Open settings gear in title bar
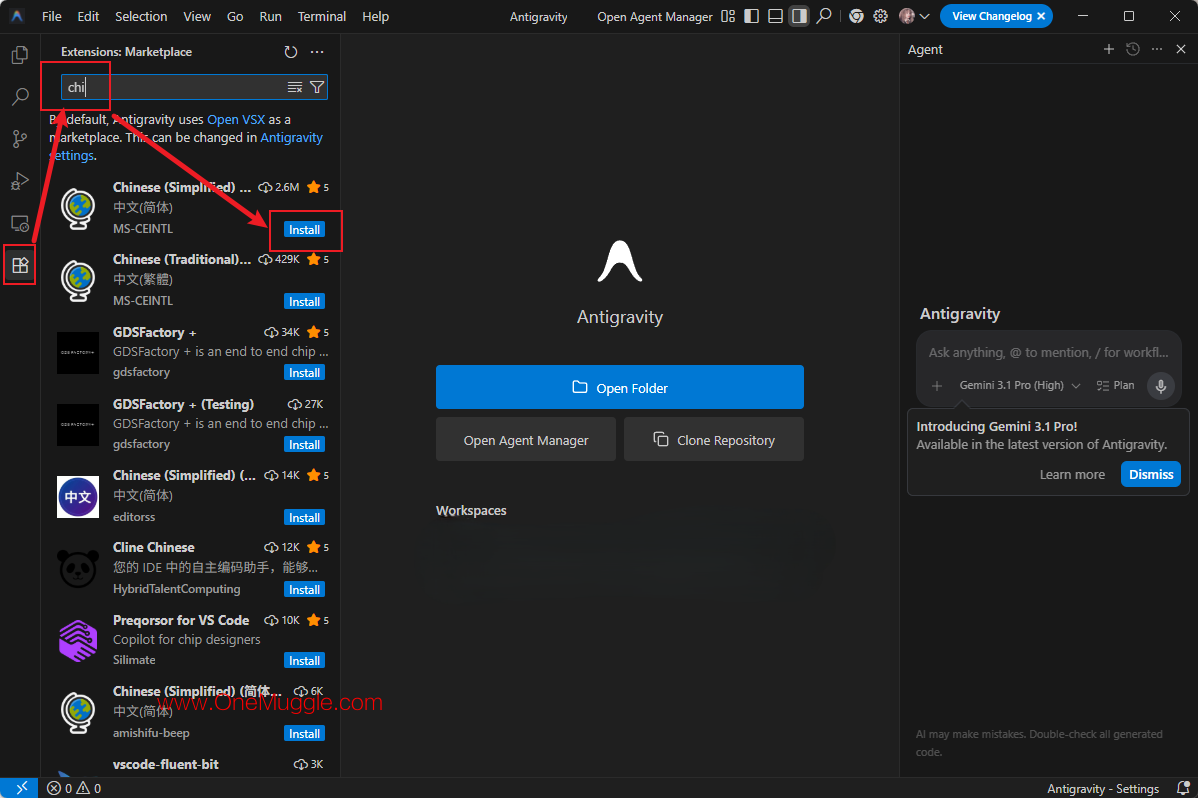This screenshot has width=1198, height=798. click(x=881, y=16)
